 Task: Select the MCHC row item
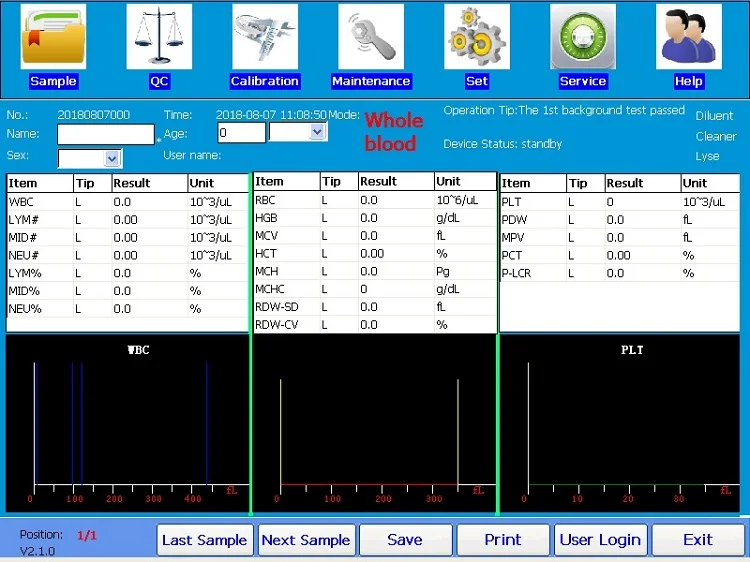coord(375,289)
